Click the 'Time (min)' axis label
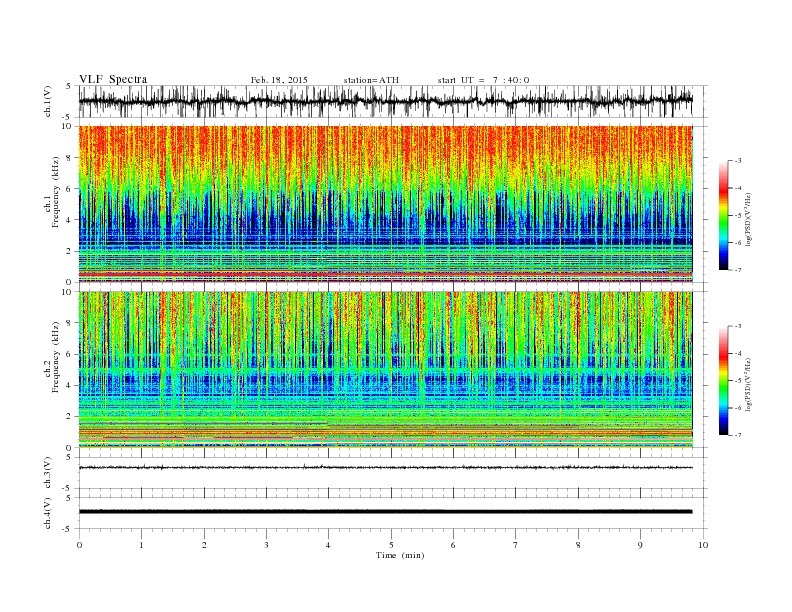Viewport: 792px width, 612px height. 400,555
